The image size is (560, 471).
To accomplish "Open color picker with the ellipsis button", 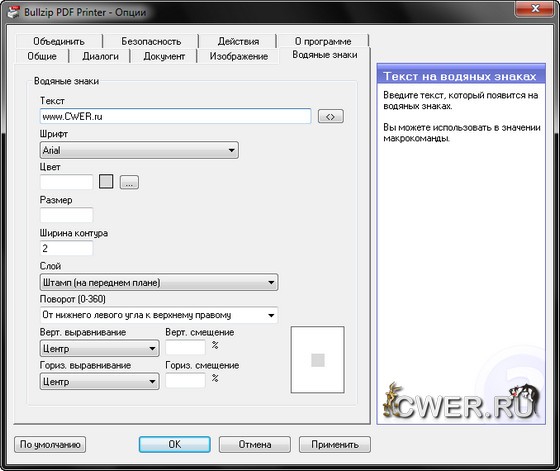I will pyautogui.click(x=129, y=182).
